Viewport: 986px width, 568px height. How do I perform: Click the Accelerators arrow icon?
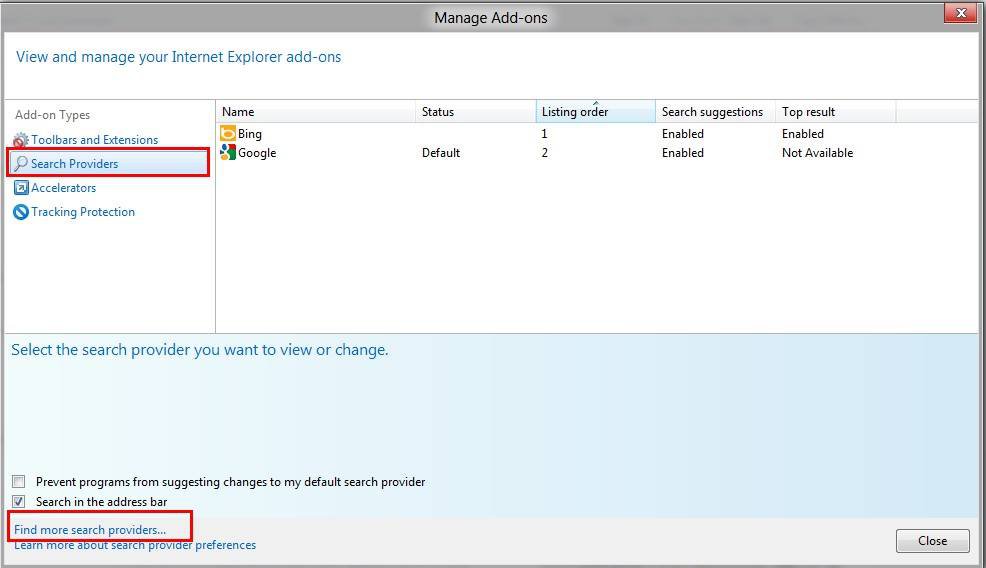(21, 187)
